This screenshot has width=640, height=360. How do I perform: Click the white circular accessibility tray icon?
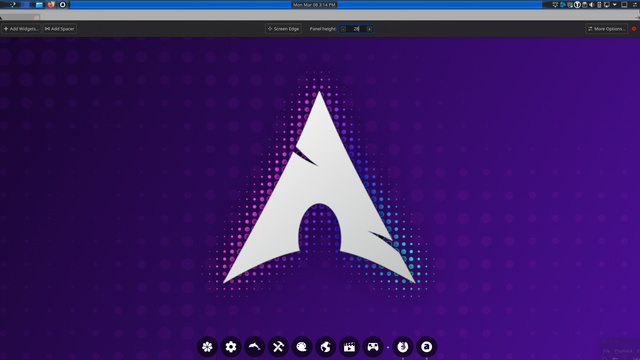click(x=578, y=4)
